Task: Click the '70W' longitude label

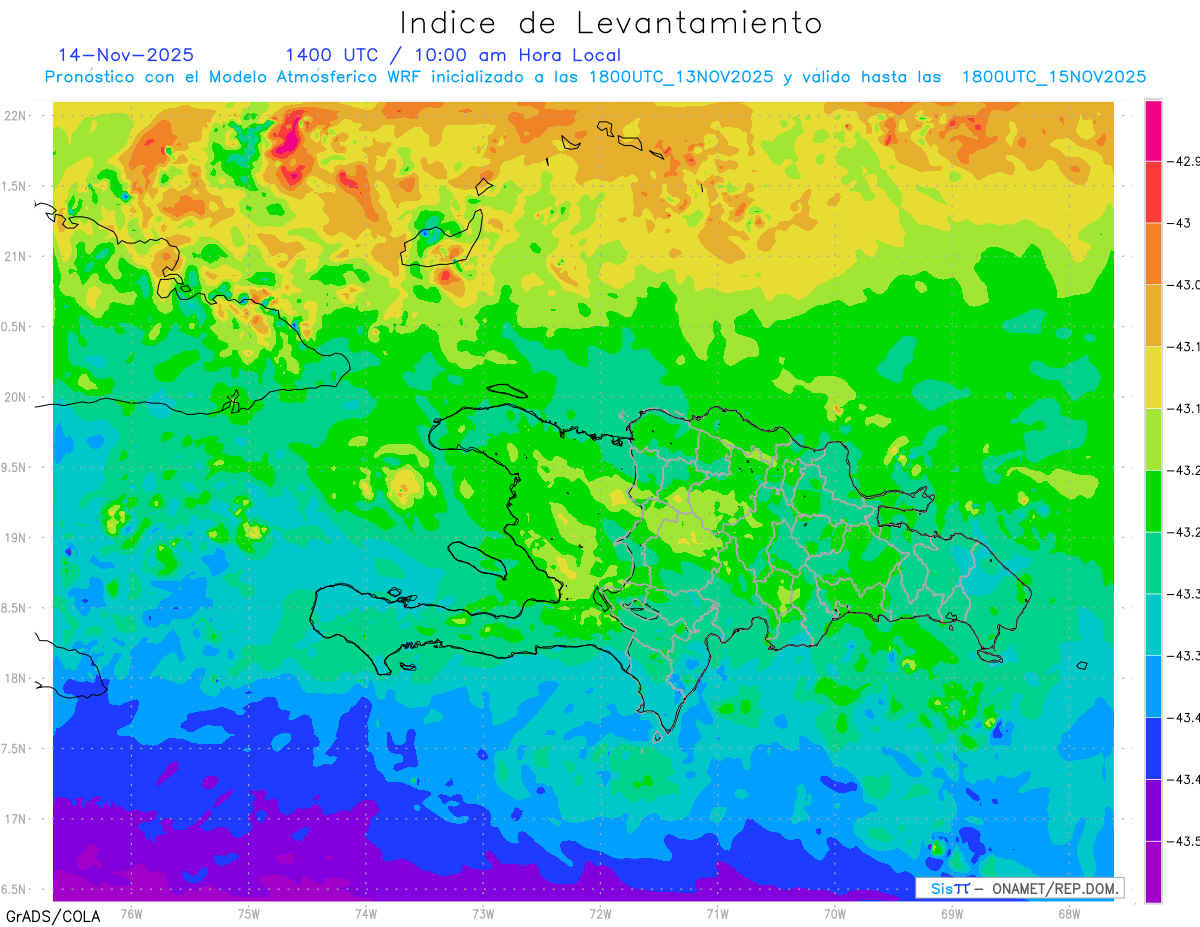Action: click(835, 913)
